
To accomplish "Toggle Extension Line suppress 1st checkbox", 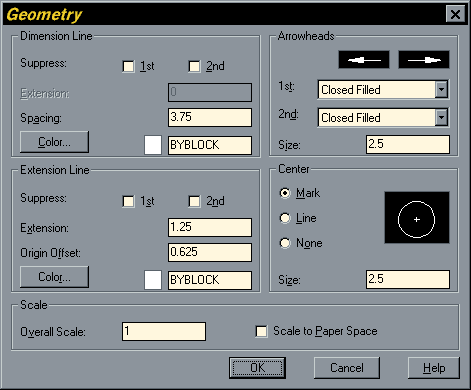I will click(x=128, y=201).
